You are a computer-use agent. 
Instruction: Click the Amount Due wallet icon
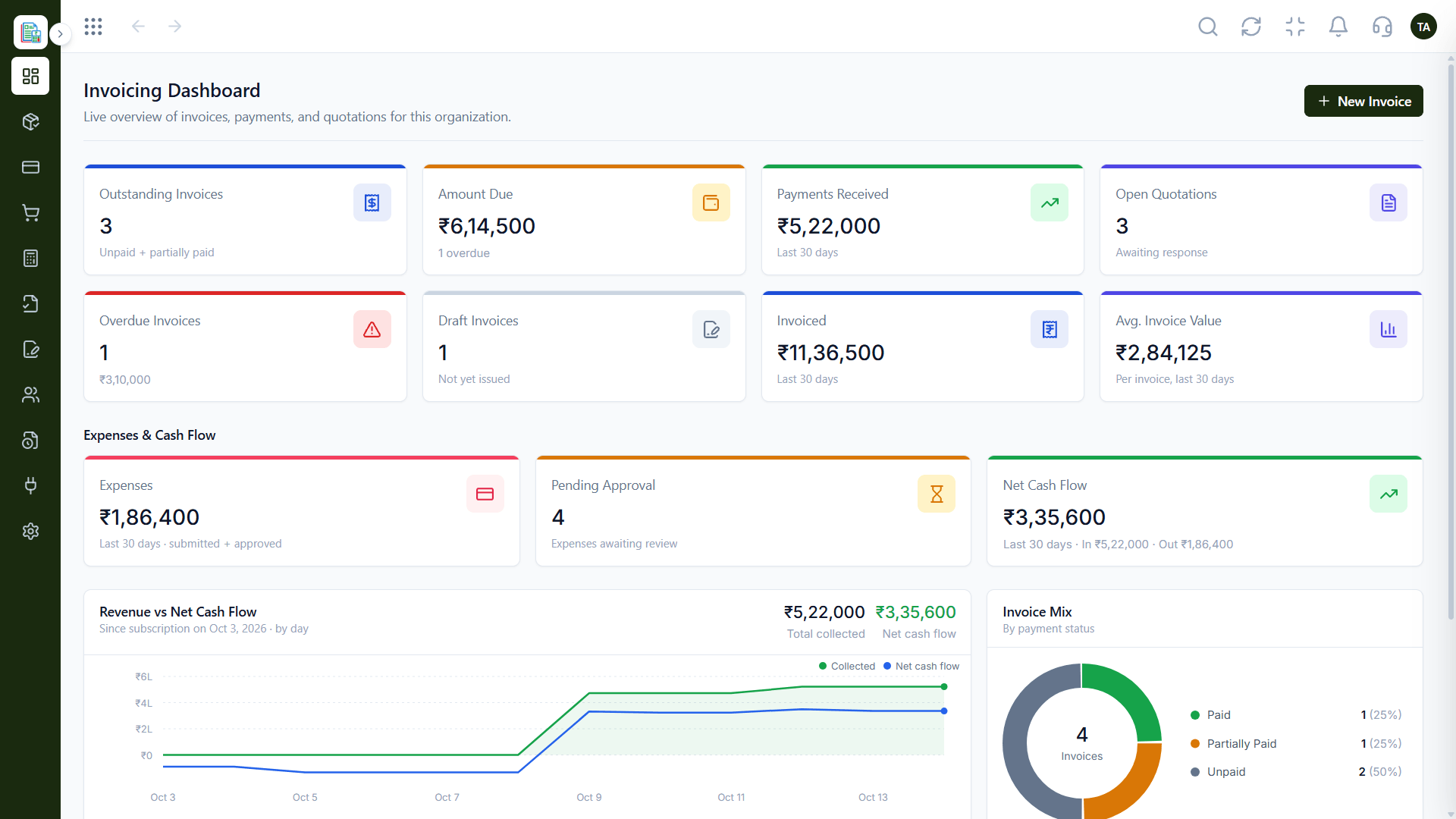[711, 202]
